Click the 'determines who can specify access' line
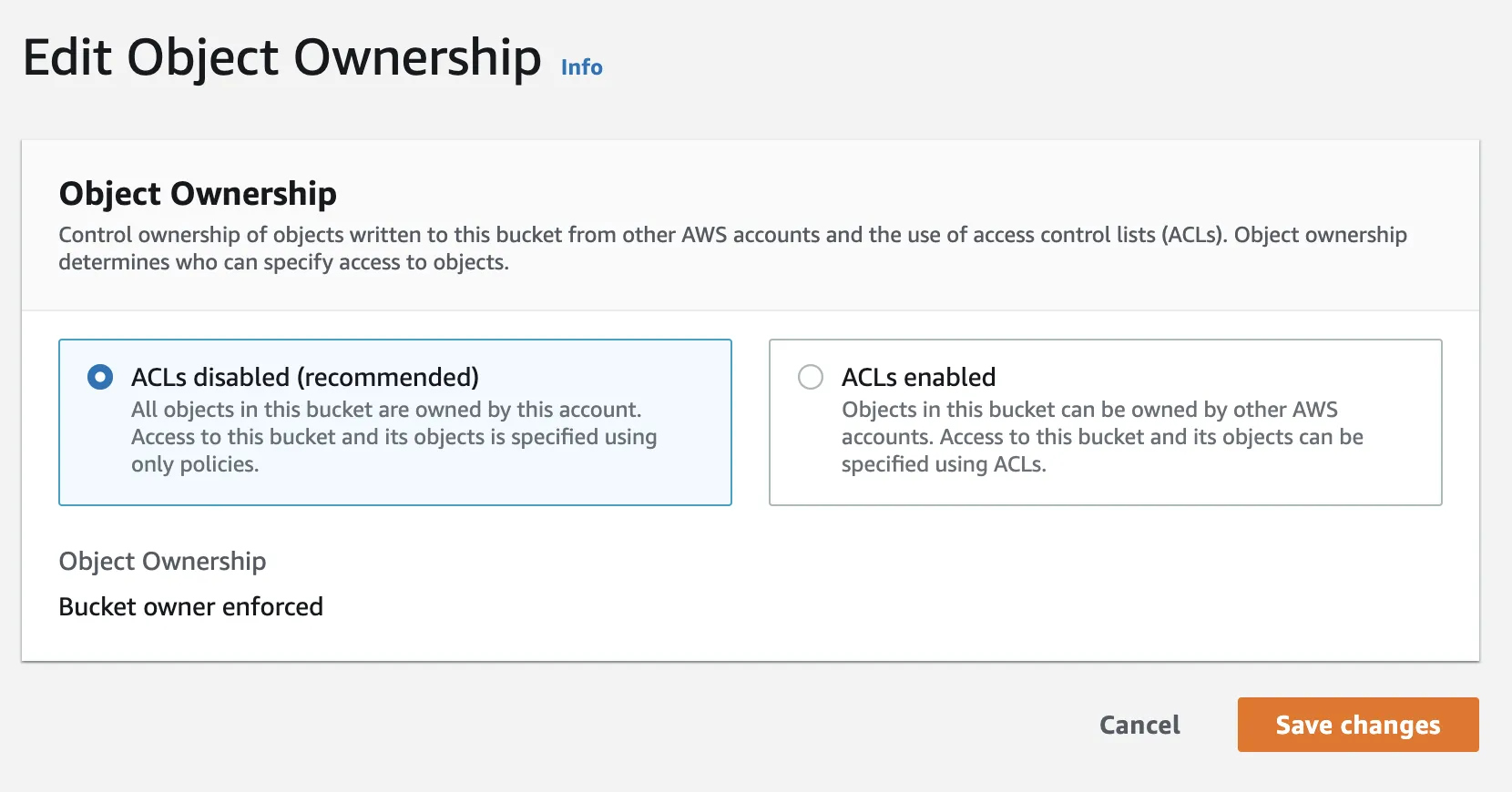Screen dimensions: 1512x792 [283, 262]
